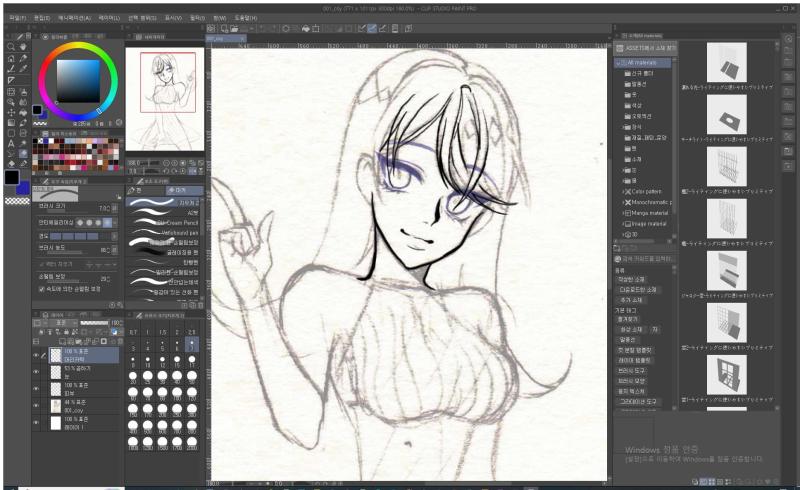The width and height of the screenshot is (800, 490).
Task: Switch to the 마커 sub tool tab
Action: tap(184, 190)
